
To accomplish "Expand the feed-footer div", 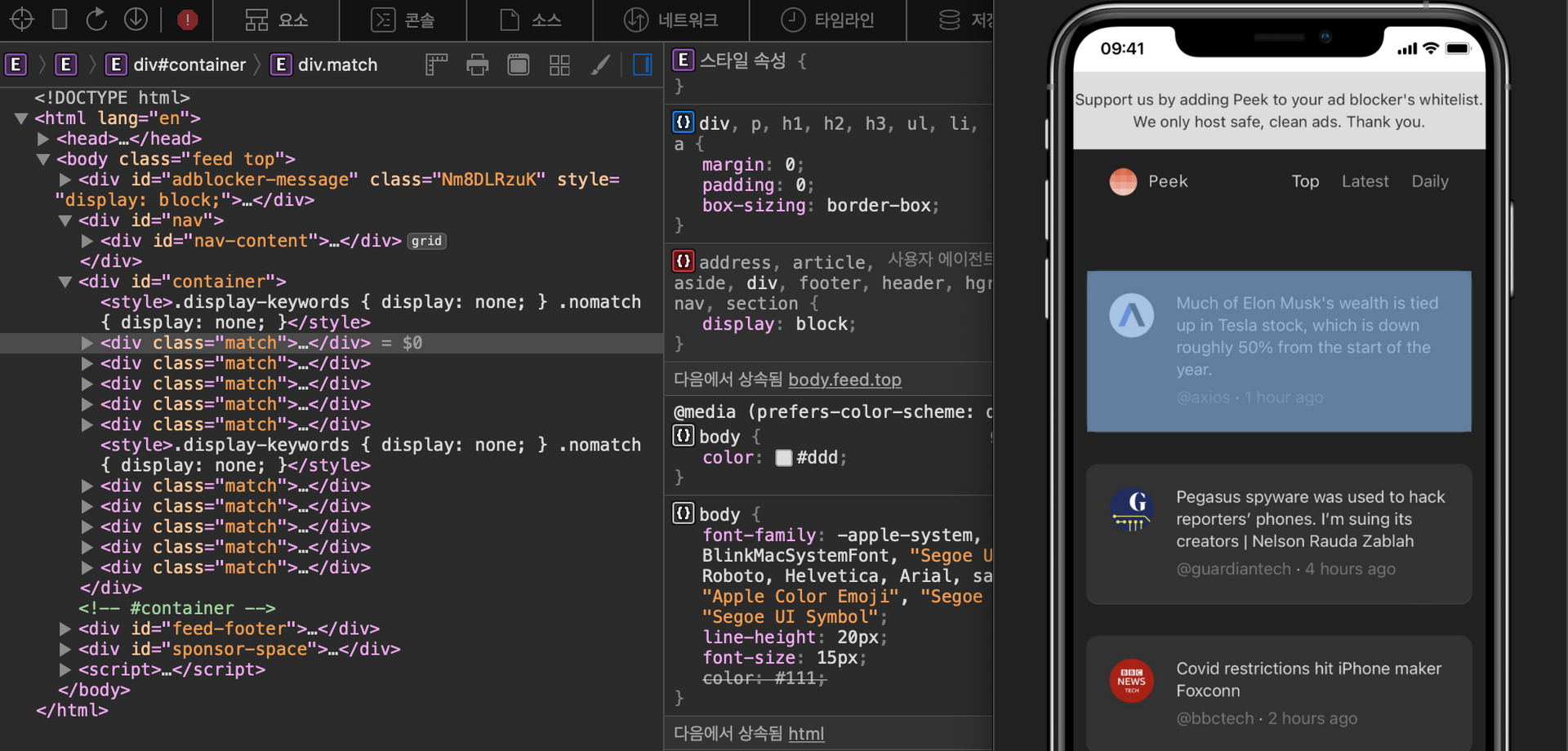I will tap(65, 629).
